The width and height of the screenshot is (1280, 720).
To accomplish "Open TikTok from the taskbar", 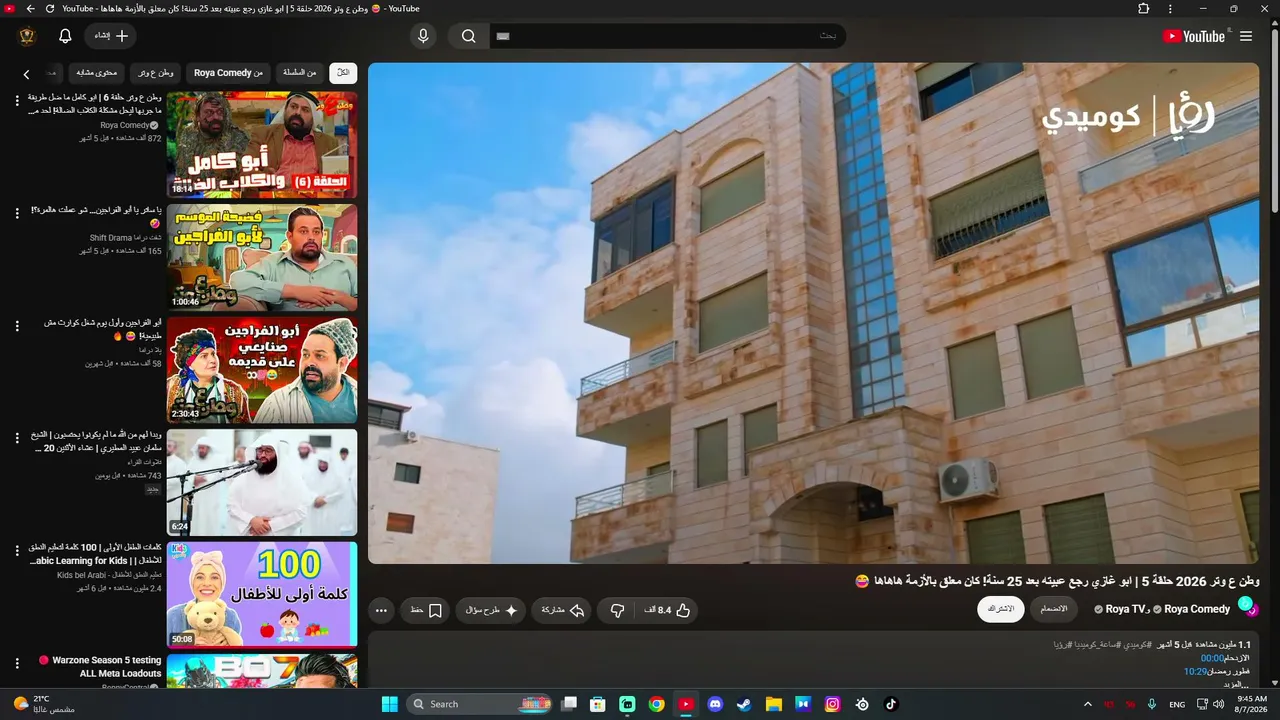I will (891, 704).
